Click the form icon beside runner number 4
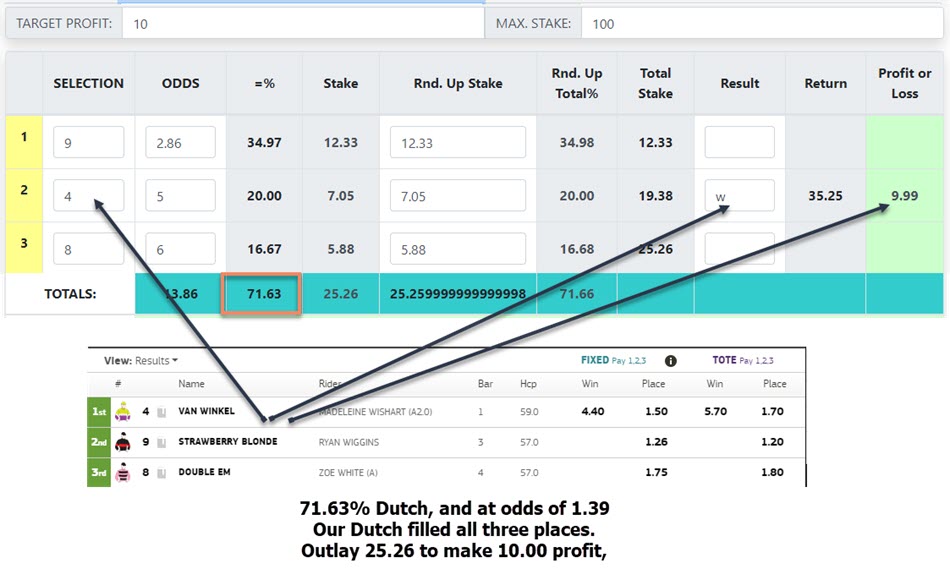Viewport: 950px width, 569px height. [x=160, y=411]
